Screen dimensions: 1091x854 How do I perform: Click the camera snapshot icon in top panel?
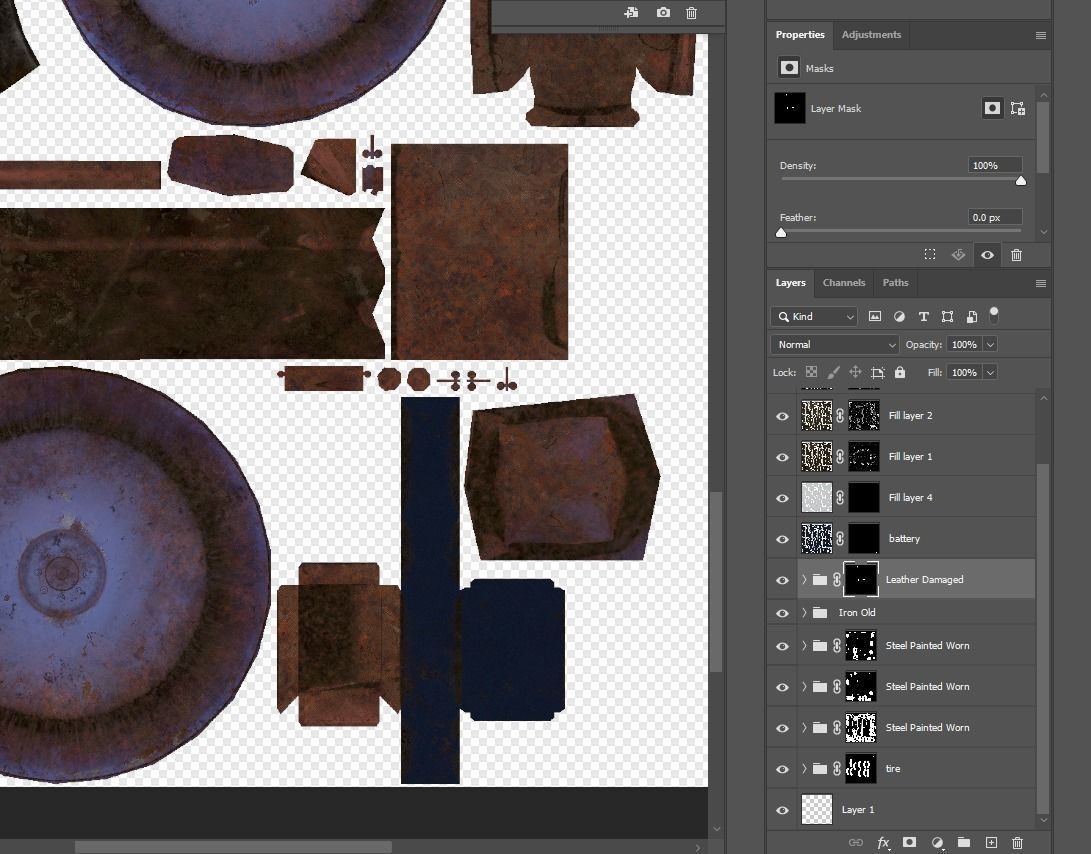tap(663, 13)
